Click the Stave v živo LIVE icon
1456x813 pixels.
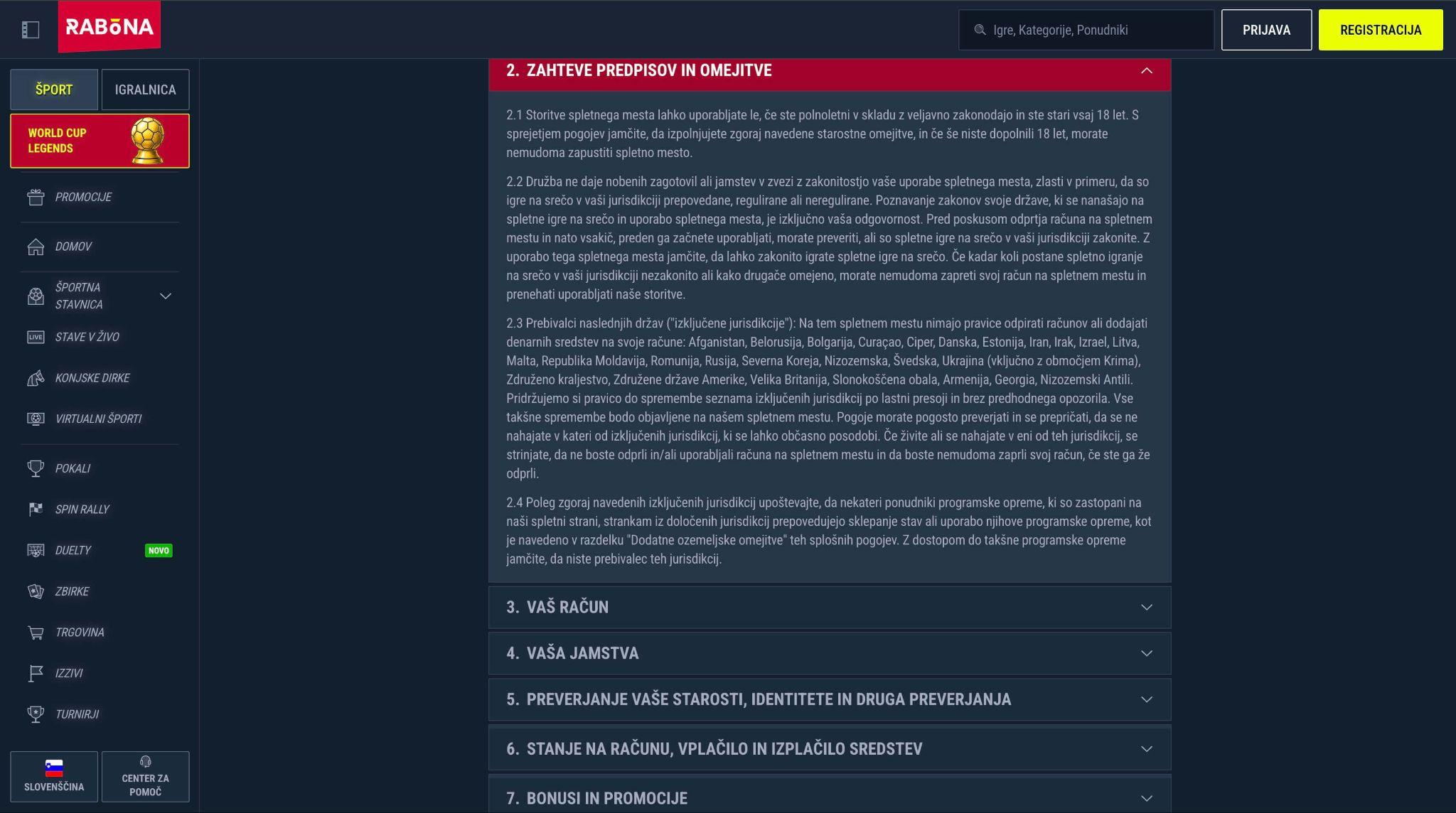(36, 337)
